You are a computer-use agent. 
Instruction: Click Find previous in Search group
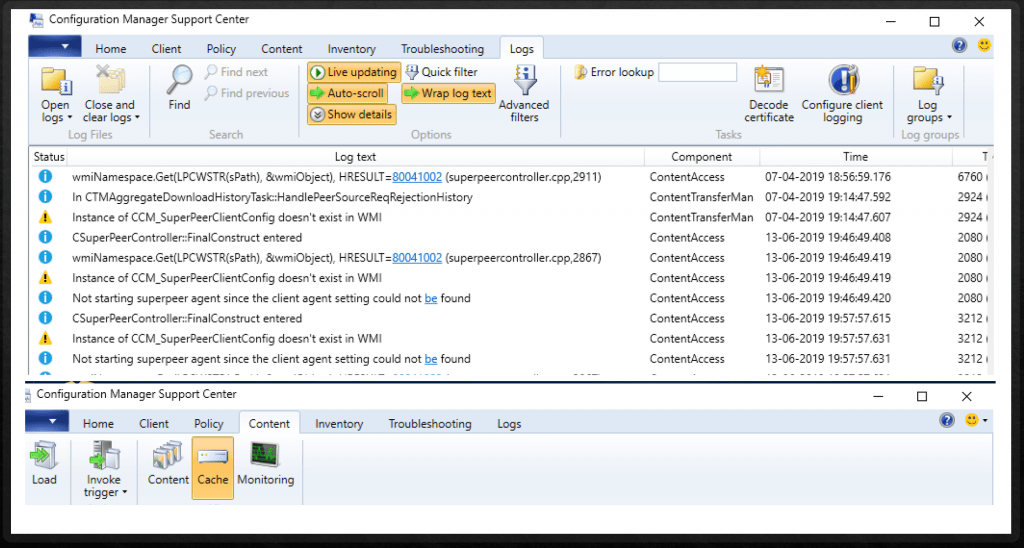247,93
